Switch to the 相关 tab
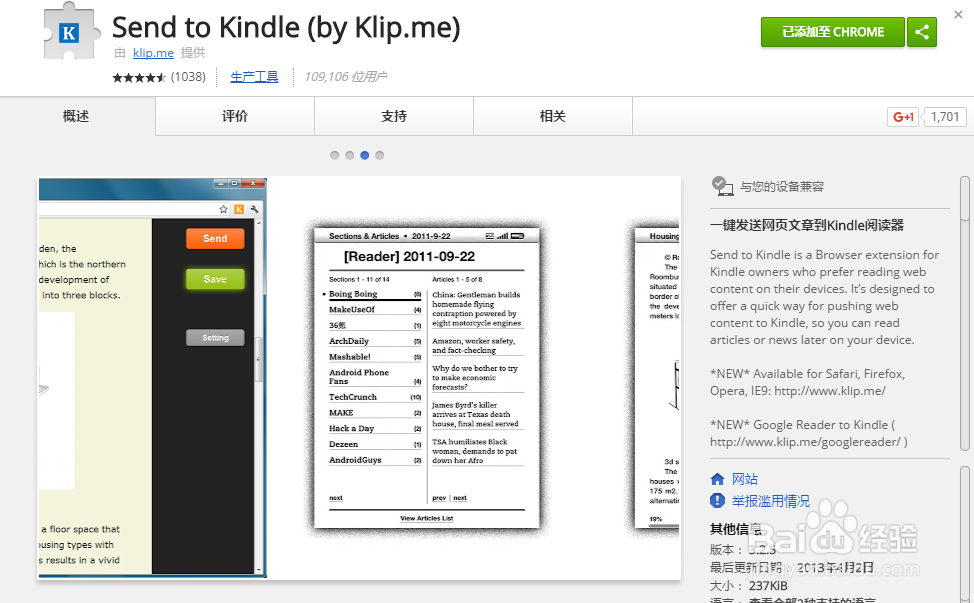Image resolution: width=974 pixels, height=603 pixels. [553, 116]
